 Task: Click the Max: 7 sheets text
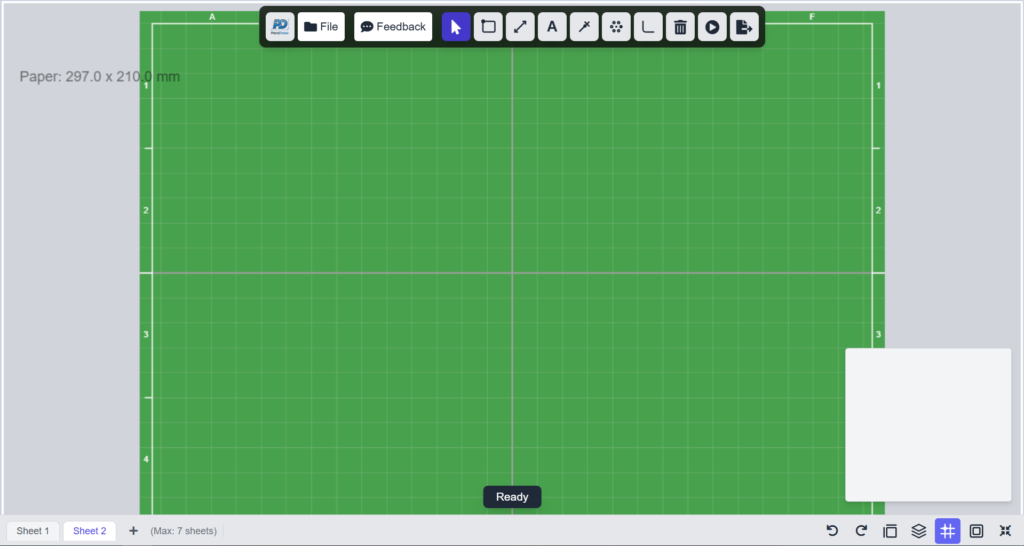184,531
